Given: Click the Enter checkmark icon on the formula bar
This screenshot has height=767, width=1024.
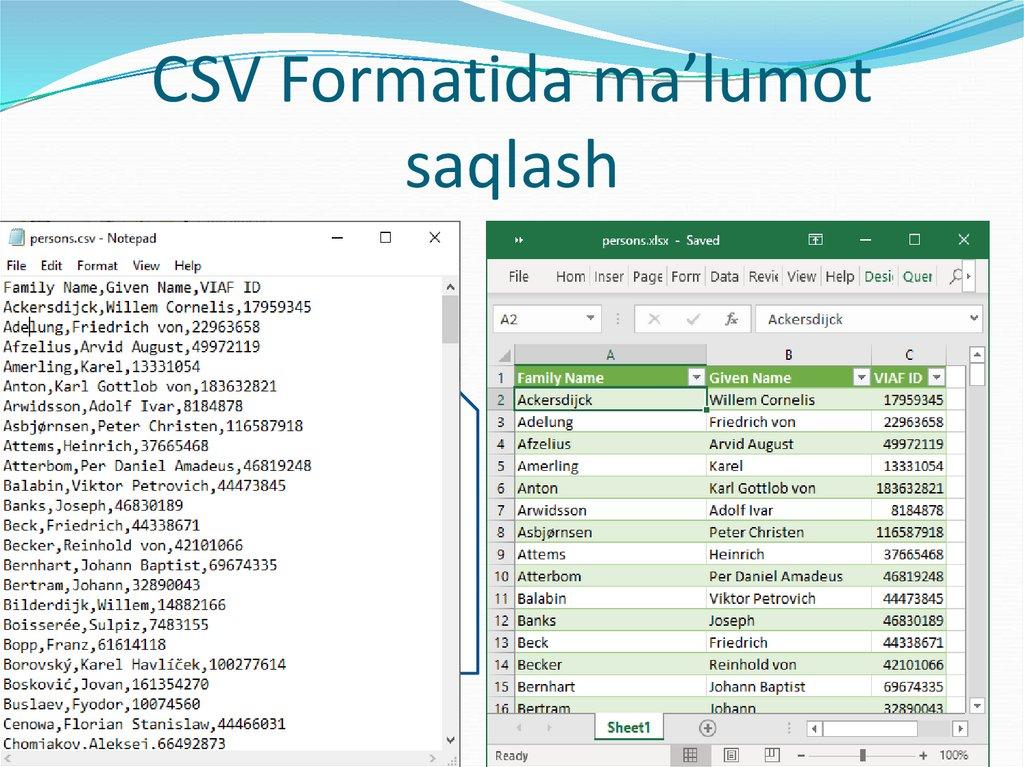Looking at the screenshot, I should [x=690, y=318].
